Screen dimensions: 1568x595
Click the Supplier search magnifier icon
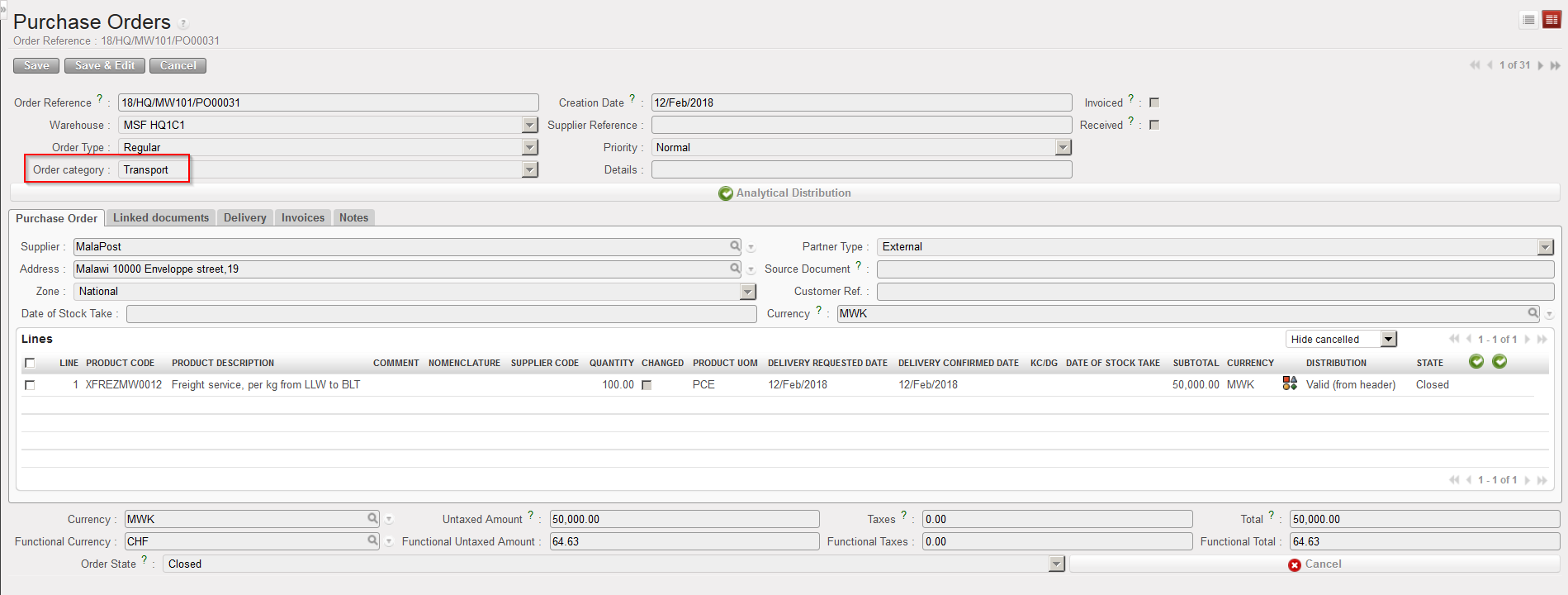pos(735,246)
